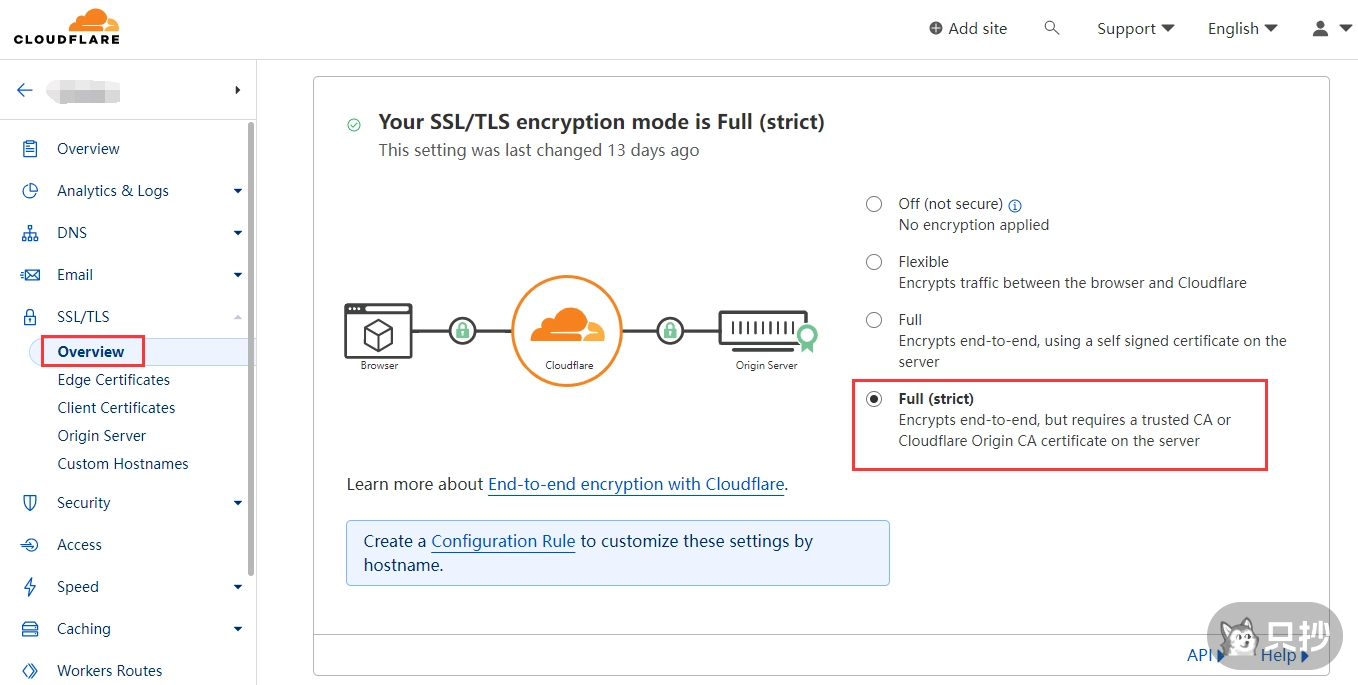Expand the Support menu
This screenshot has height=685, width=1358.
(x=1134, y=28)
